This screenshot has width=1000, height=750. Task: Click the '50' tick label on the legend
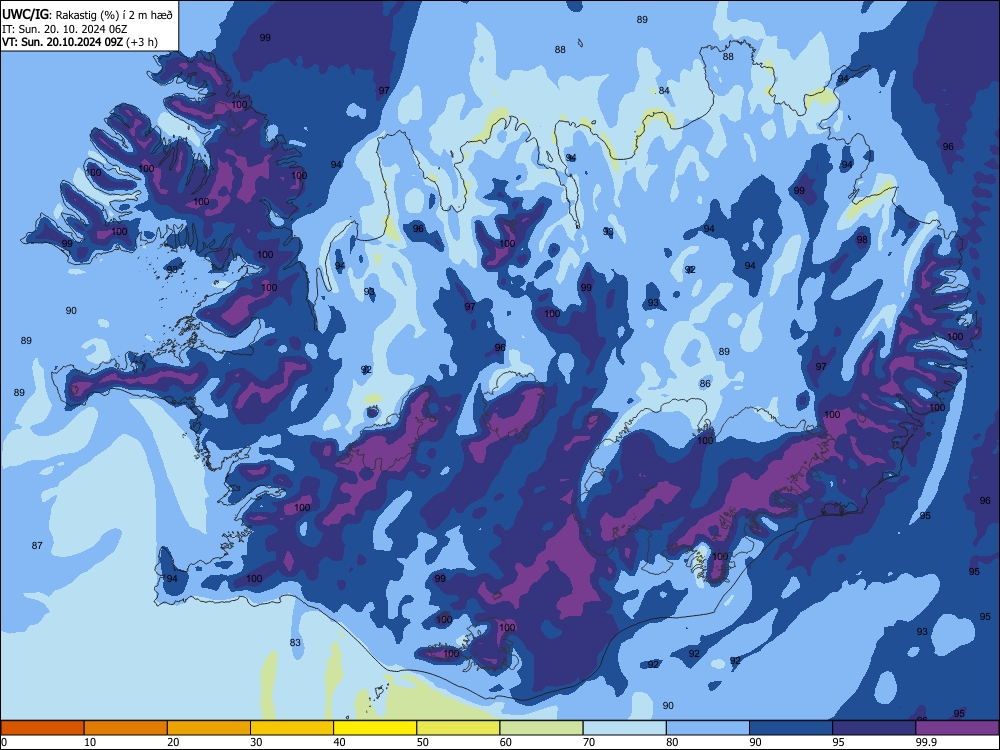(x=422, y=742)
